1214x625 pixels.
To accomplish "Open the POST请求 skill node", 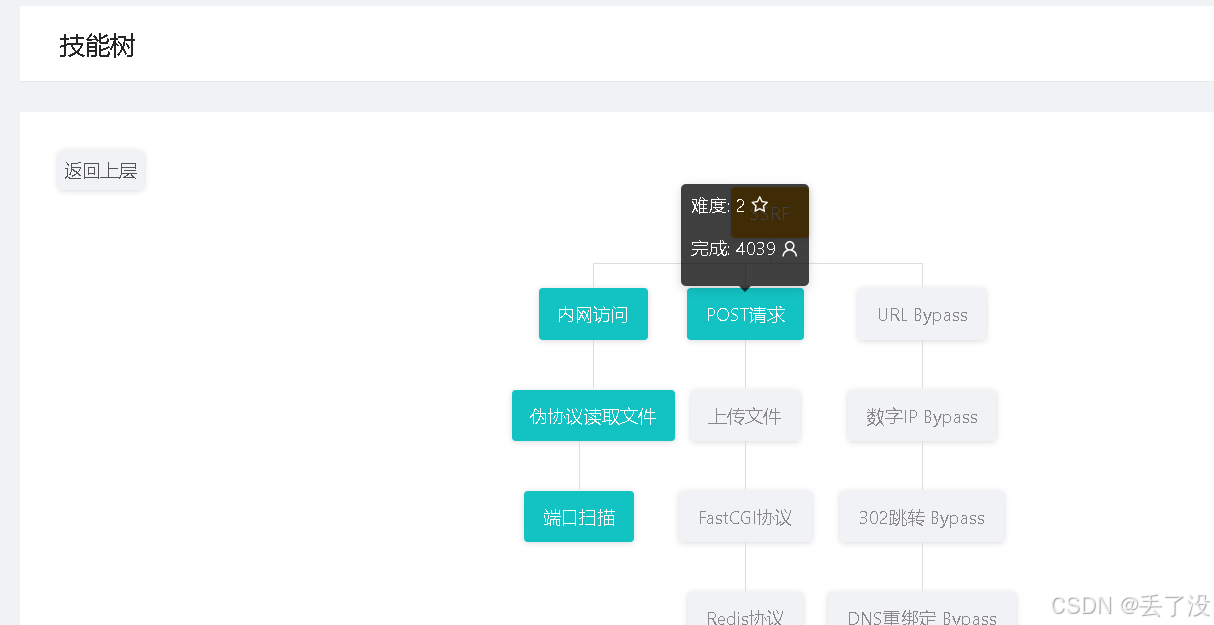I will (745, 314).
